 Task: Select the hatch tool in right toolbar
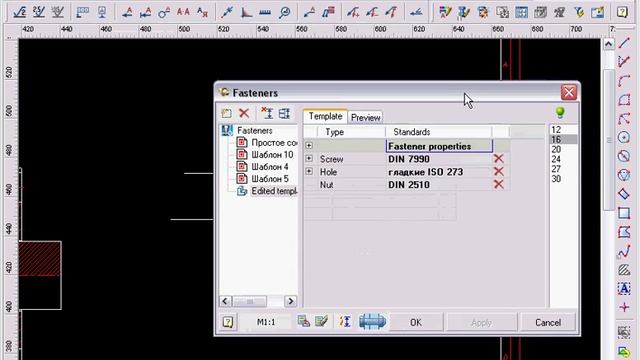pyautogui.click(x=624, y=270)
